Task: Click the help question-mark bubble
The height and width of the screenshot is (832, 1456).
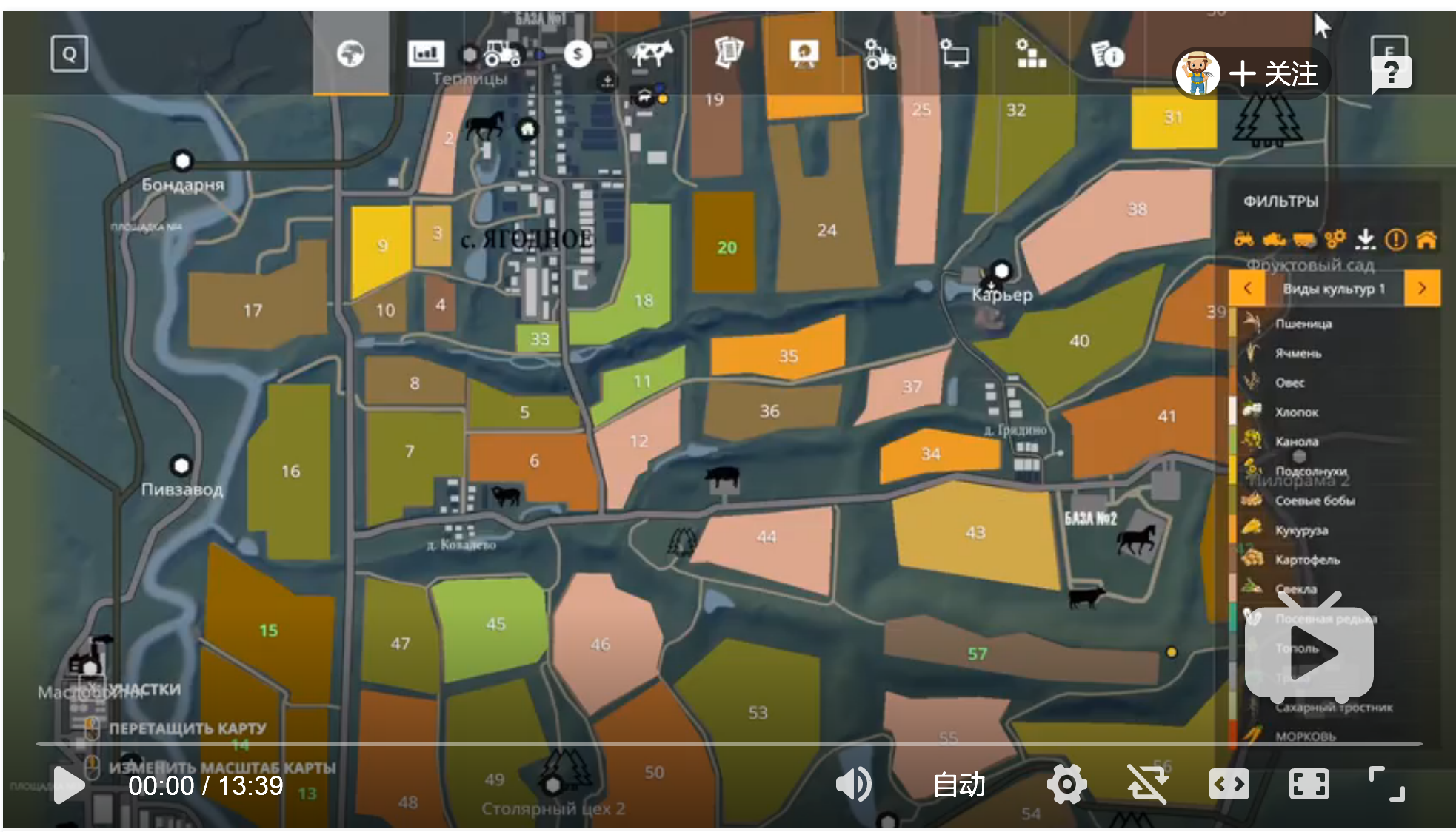Action: point(1391,73)
